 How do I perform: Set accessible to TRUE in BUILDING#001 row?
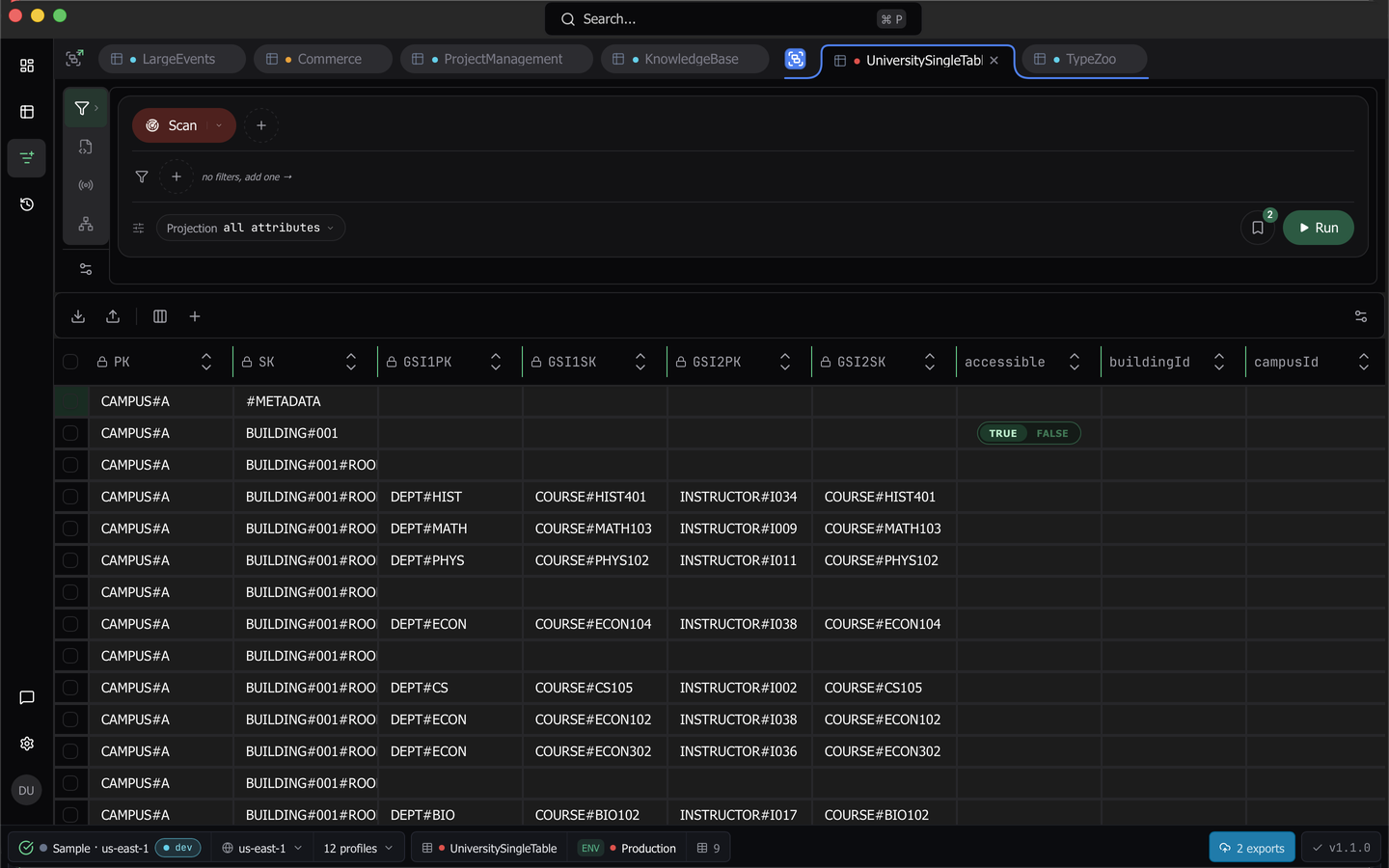tap(1003, 433)
